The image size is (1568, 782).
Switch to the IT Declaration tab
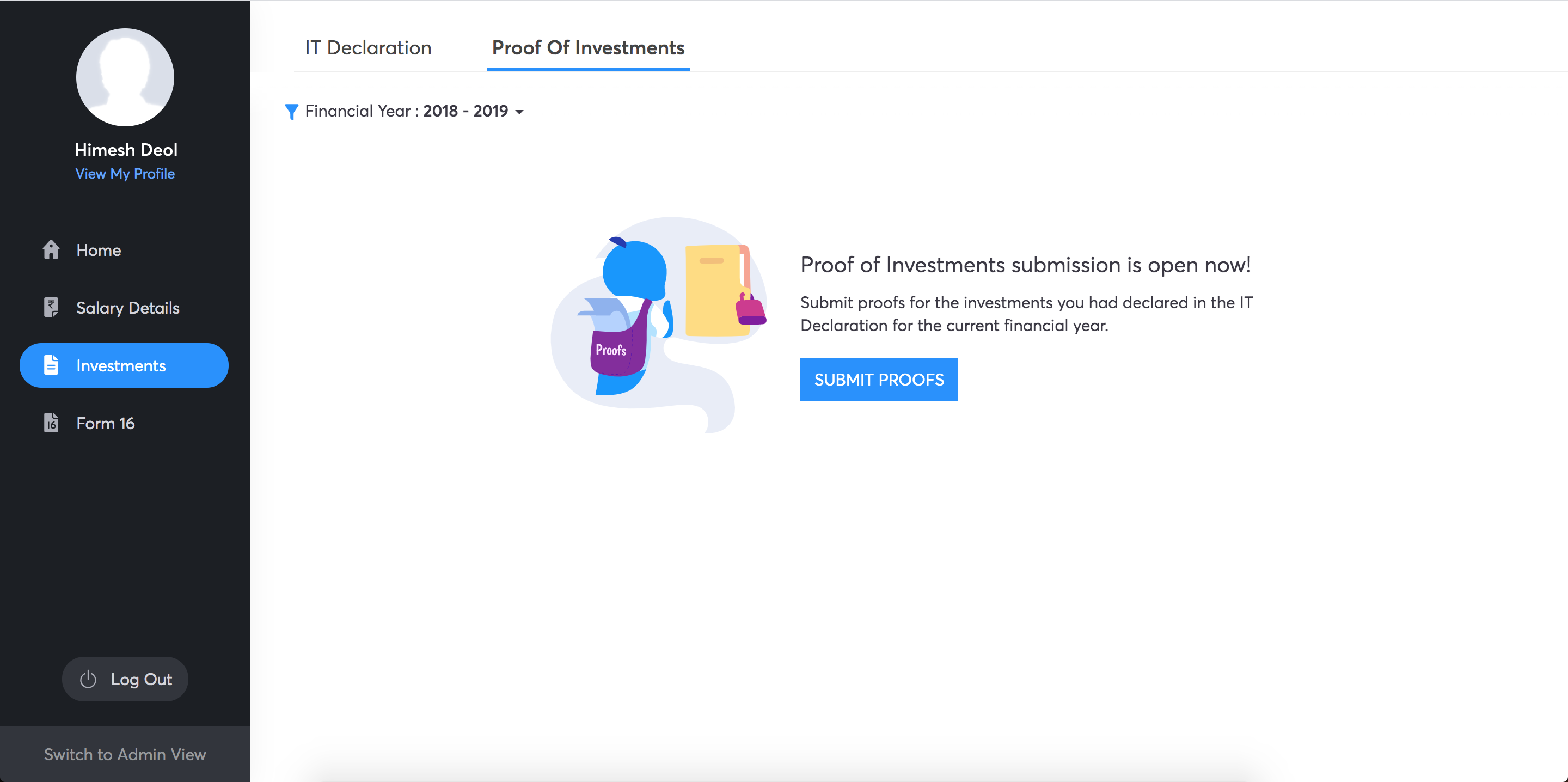pyautogui.click(x=368, y=47)
